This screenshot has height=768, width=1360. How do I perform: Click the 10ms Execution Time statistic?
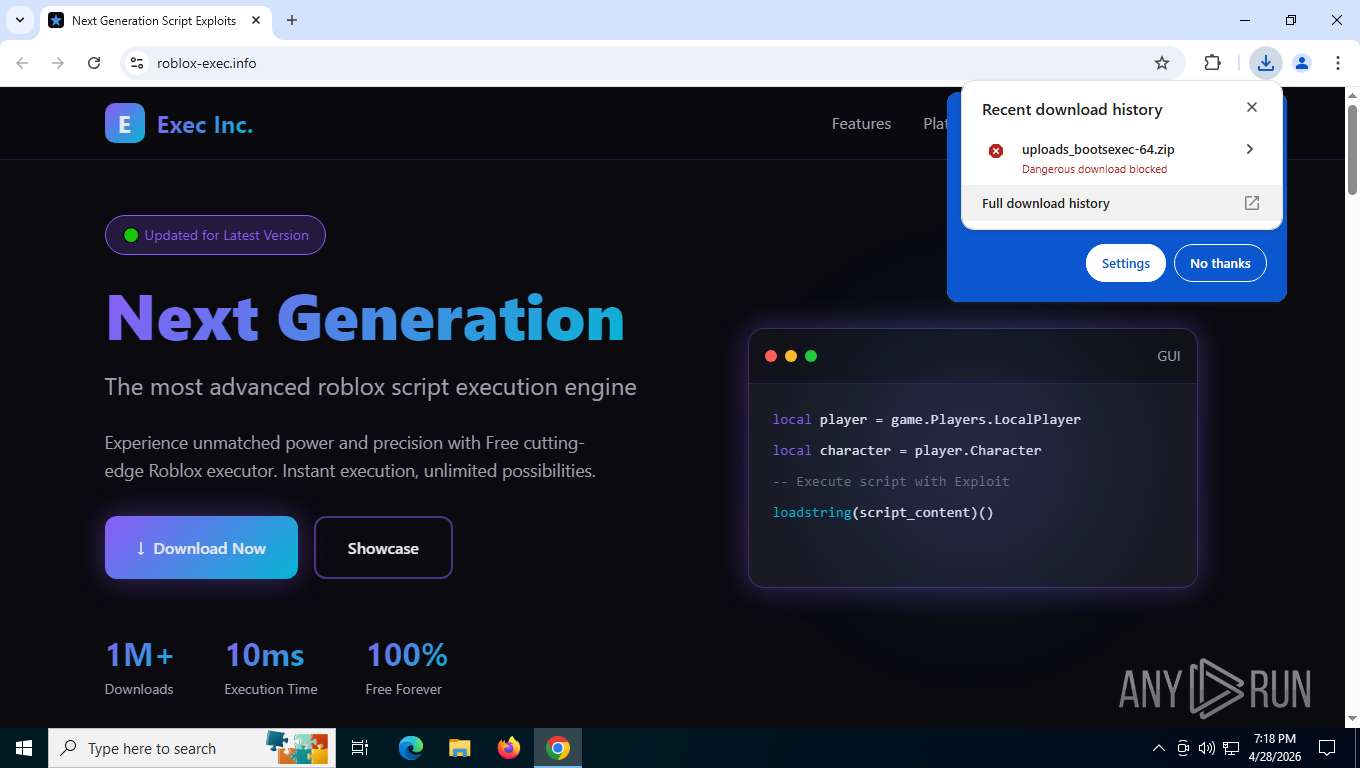click(271, 668)
